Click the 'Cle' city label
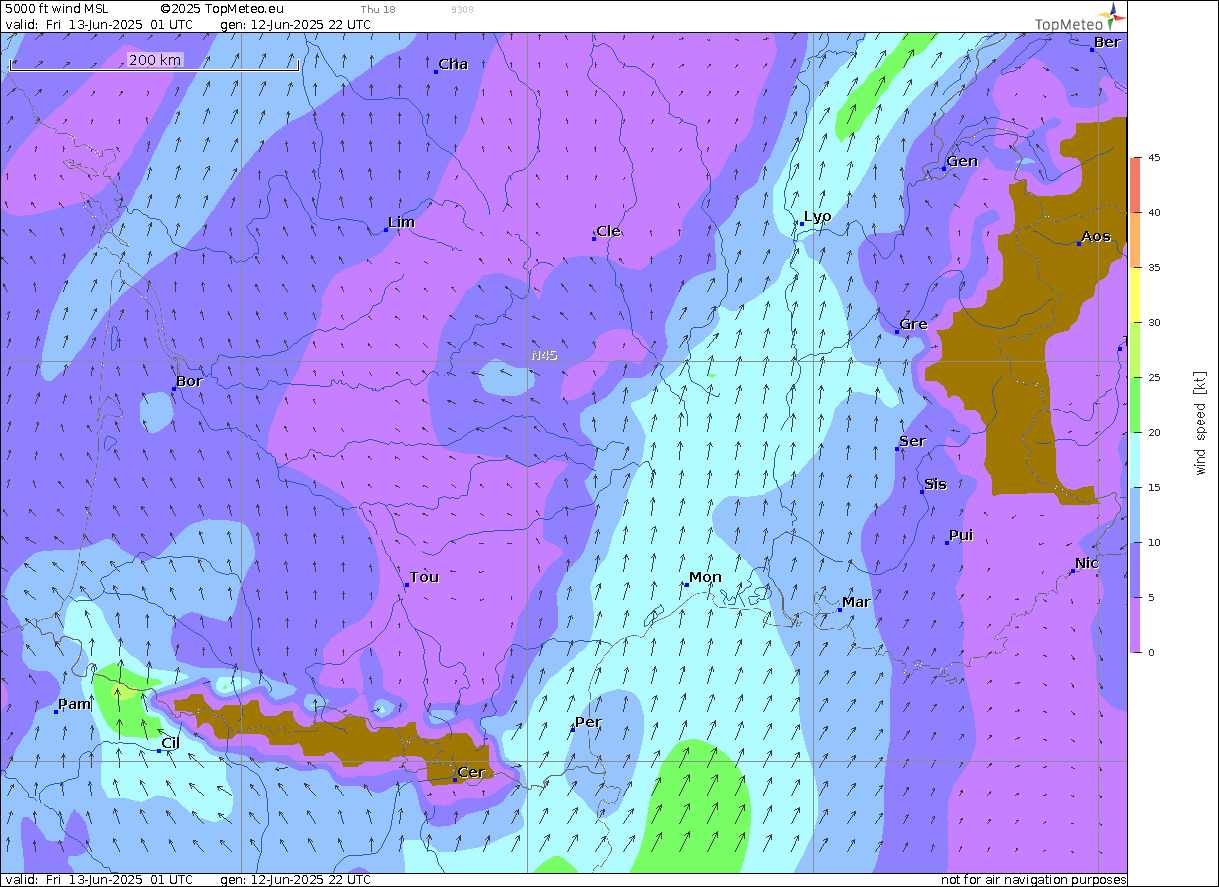This screenshot has height=887, width=1219. [608, 231]
